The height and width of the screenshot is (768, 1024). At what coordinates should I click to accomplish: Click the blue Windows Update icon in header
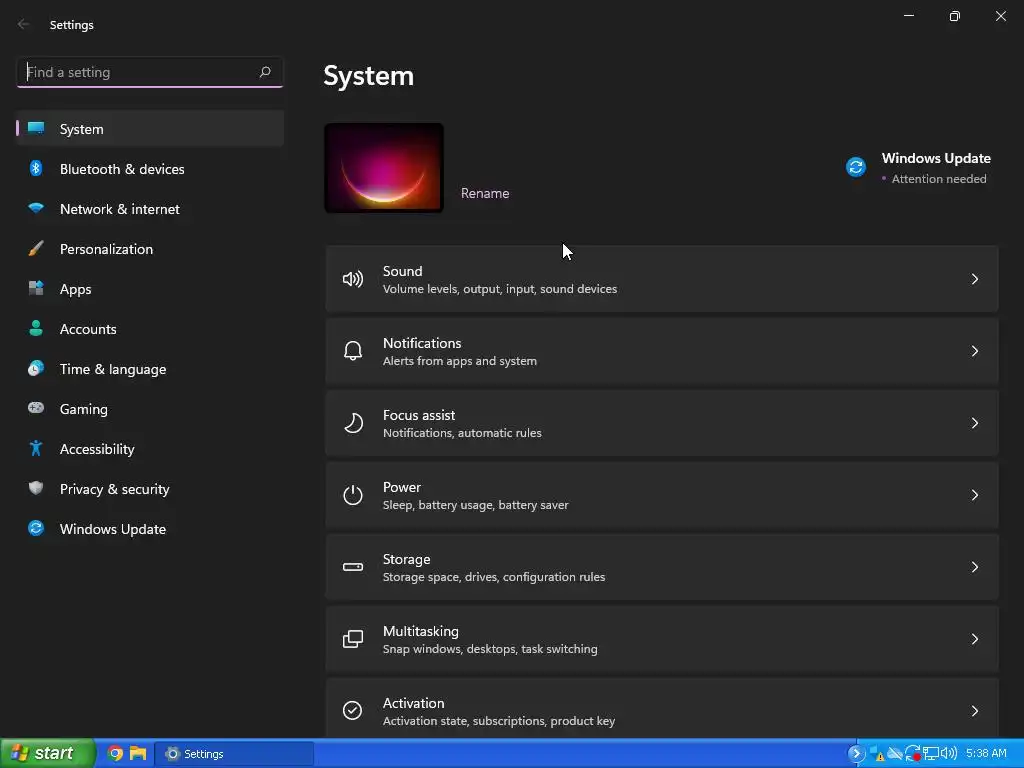click(x=856, y=167)
